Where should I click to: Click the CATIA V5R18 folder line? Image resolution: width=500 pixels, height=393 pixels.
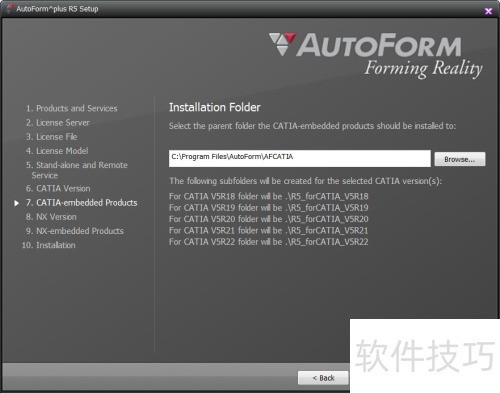coord(269,196)
